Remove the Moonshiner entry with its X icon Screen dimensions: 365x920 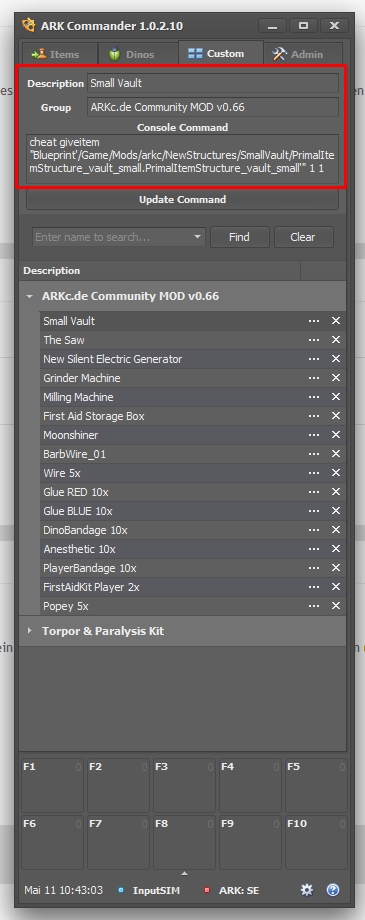click(x=336, y=435)
